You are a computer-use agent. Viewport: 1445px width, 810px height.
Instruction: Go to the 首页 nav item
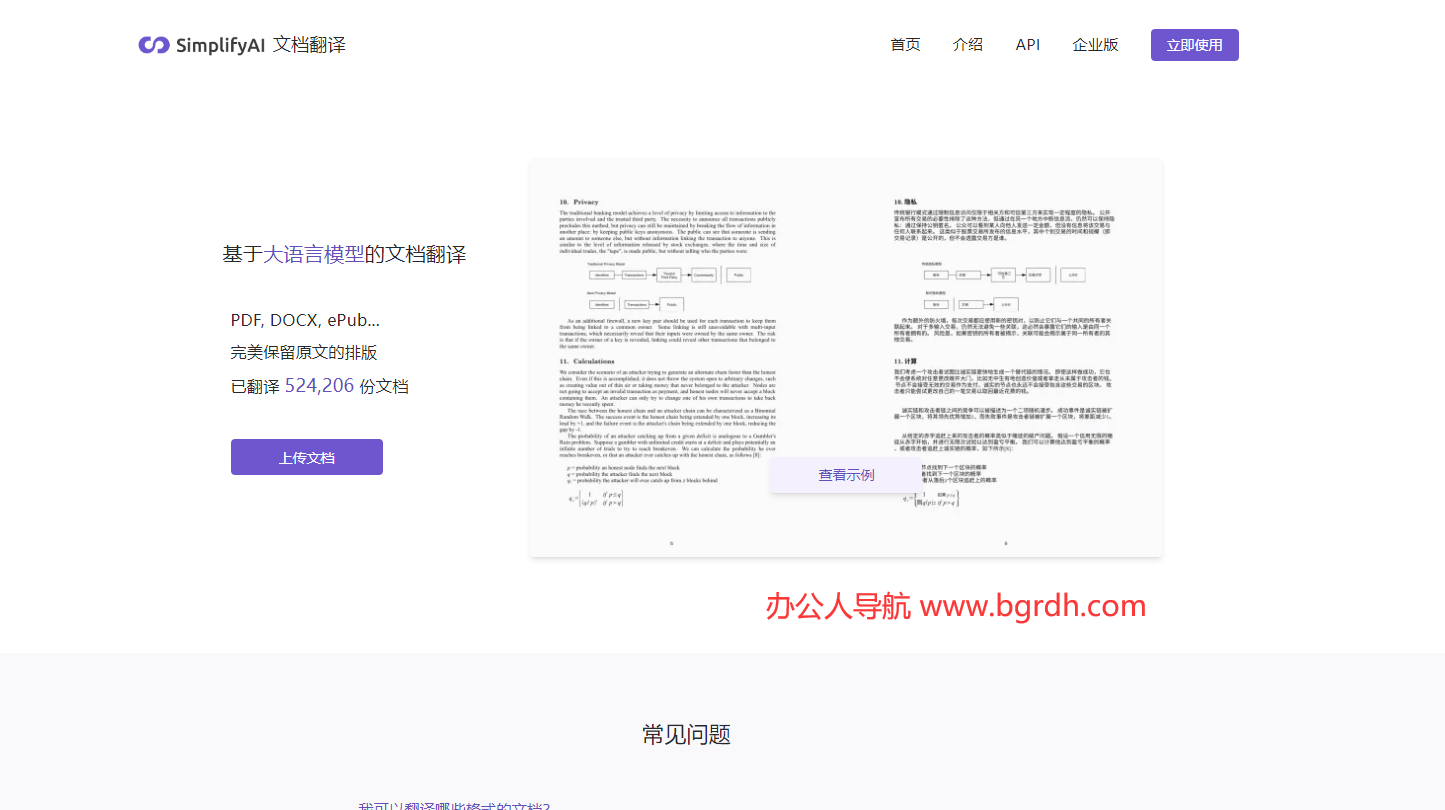905,45
